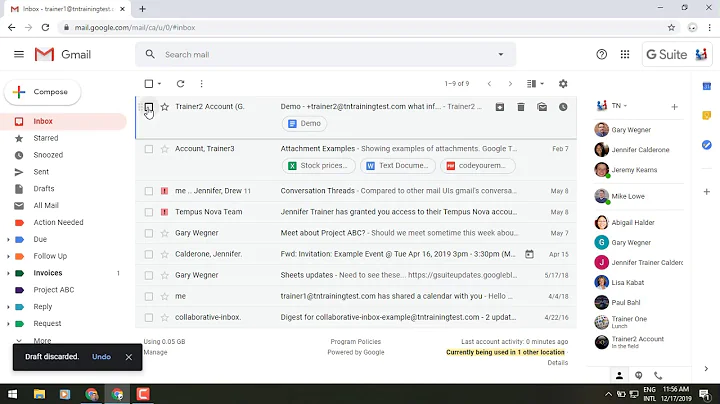720x404 pixels.
Task: Open the Keep notes side panel icon
Action: (707, 115)
